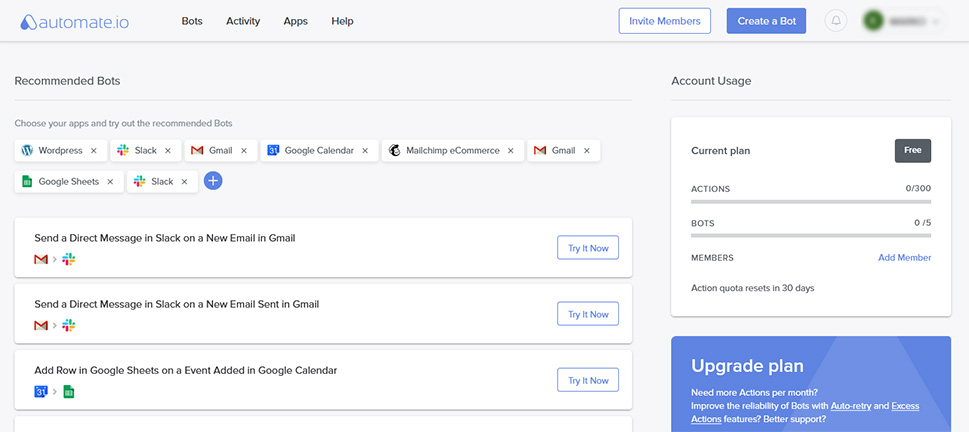Click the Current plan label
Image resolution: width=969 pixels, height=432 pixels.
pyautogui.click(x=721, y=151)
